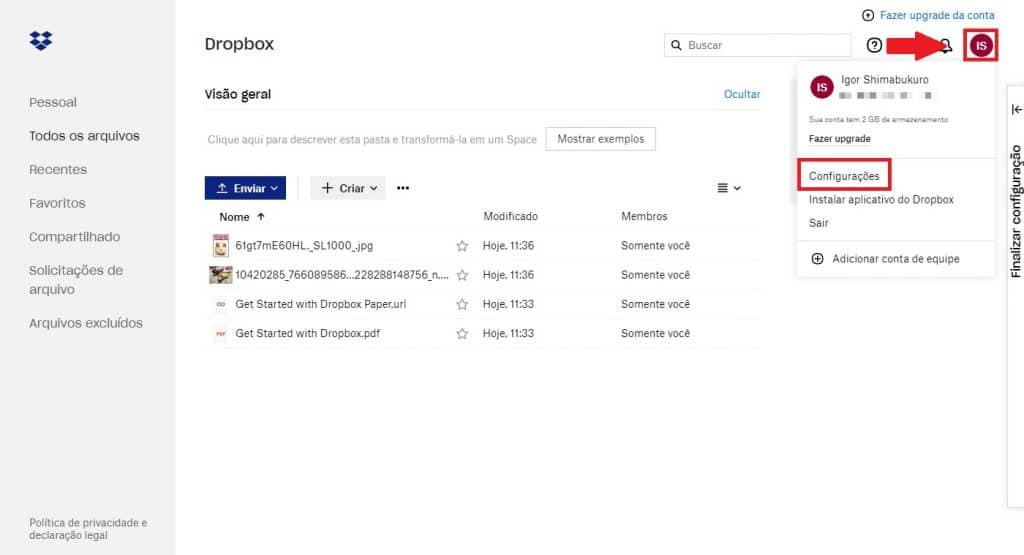1024x555 pixels.
Task: Star Get Started with Dropbox.pdf
Action: [x=462, y=334]
